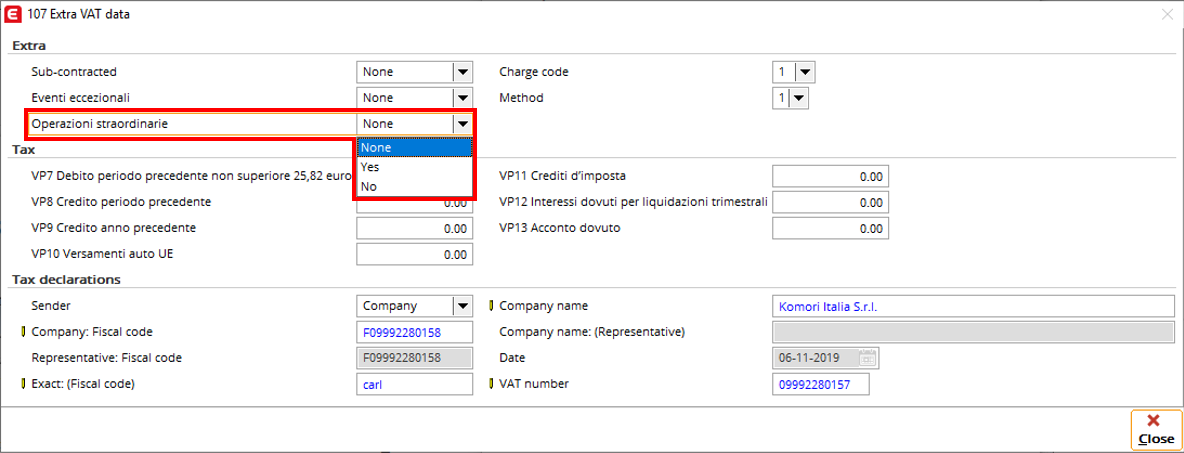Open the Charge code dropdown

794,72
